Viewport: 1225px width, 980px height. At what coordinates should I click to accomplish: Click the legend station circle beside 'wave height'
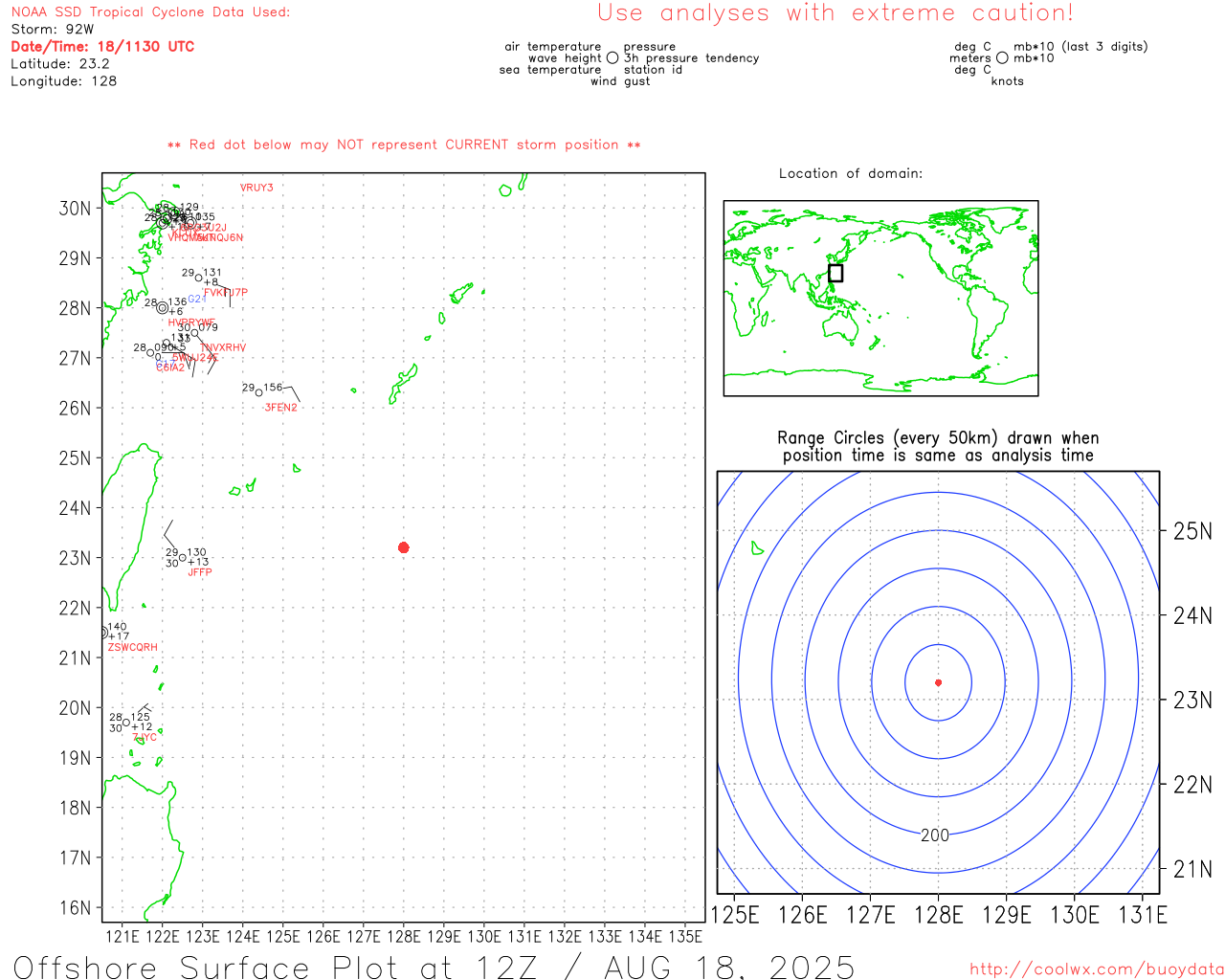click(x=612, y=58)
